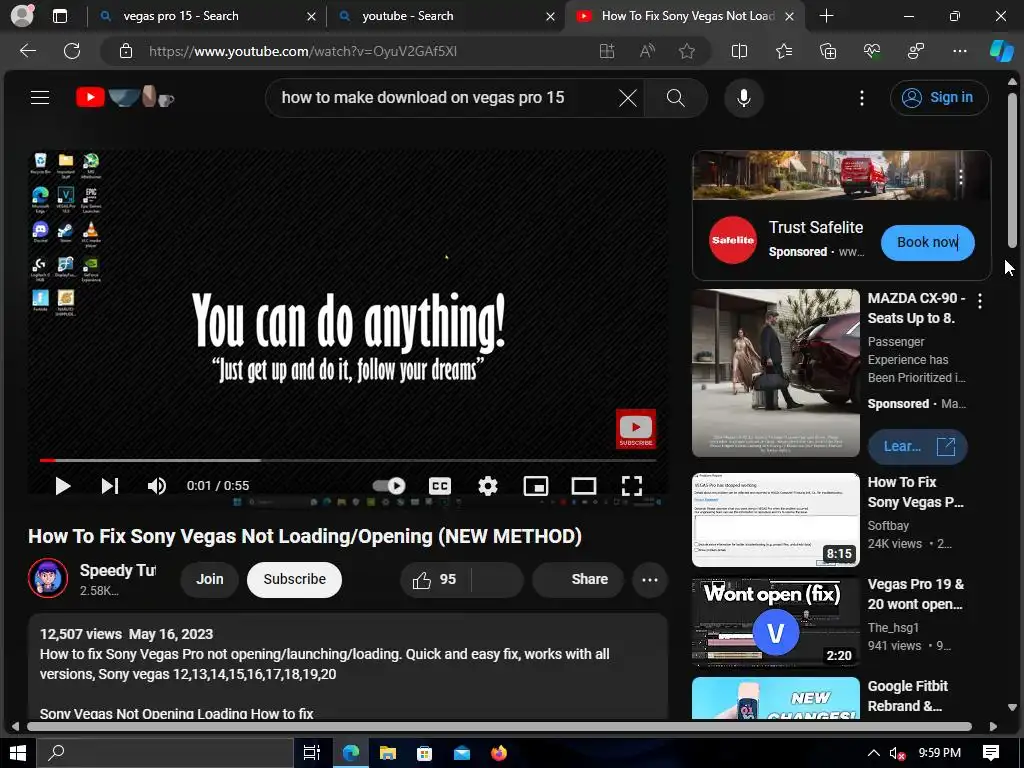Open the Softbay Sony Vegas fix video thumbnail
Image resolution: width=1024 pixels, height=768 pixels.
tap(776, 520)
